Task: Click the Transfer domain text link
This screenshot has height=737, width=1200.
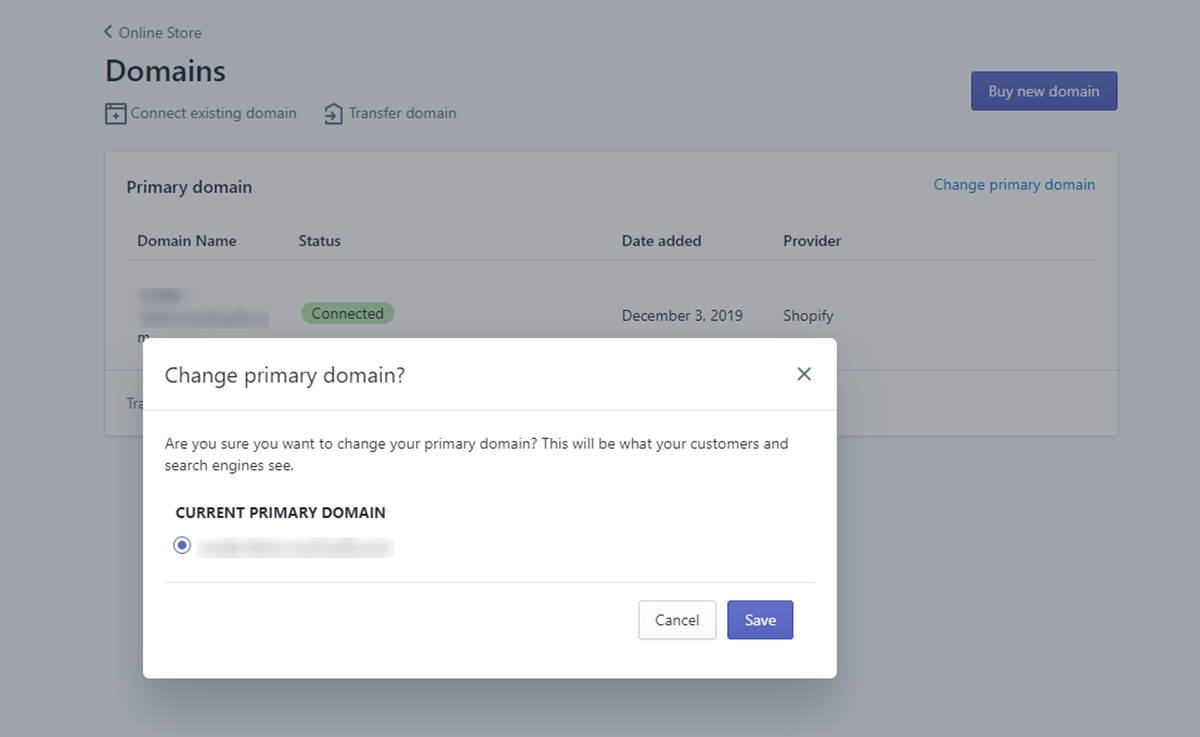Action: (x=402, y=113)
